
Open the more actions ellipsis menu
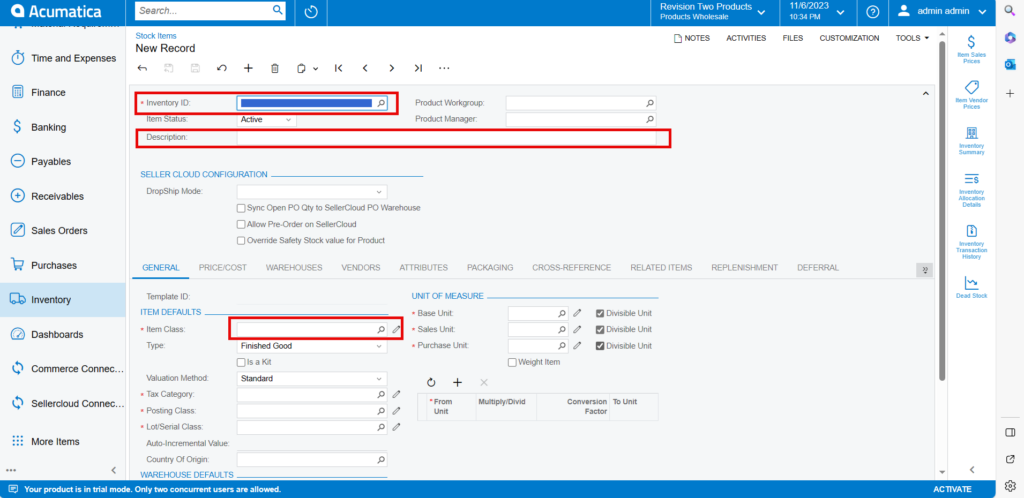(x=444, y=68)
